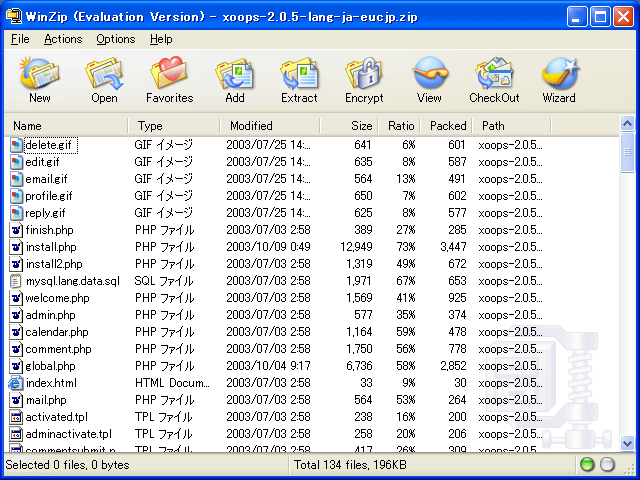Click the Add files toolbar icon
The image size is (640, 480).
tap(235, 73)
